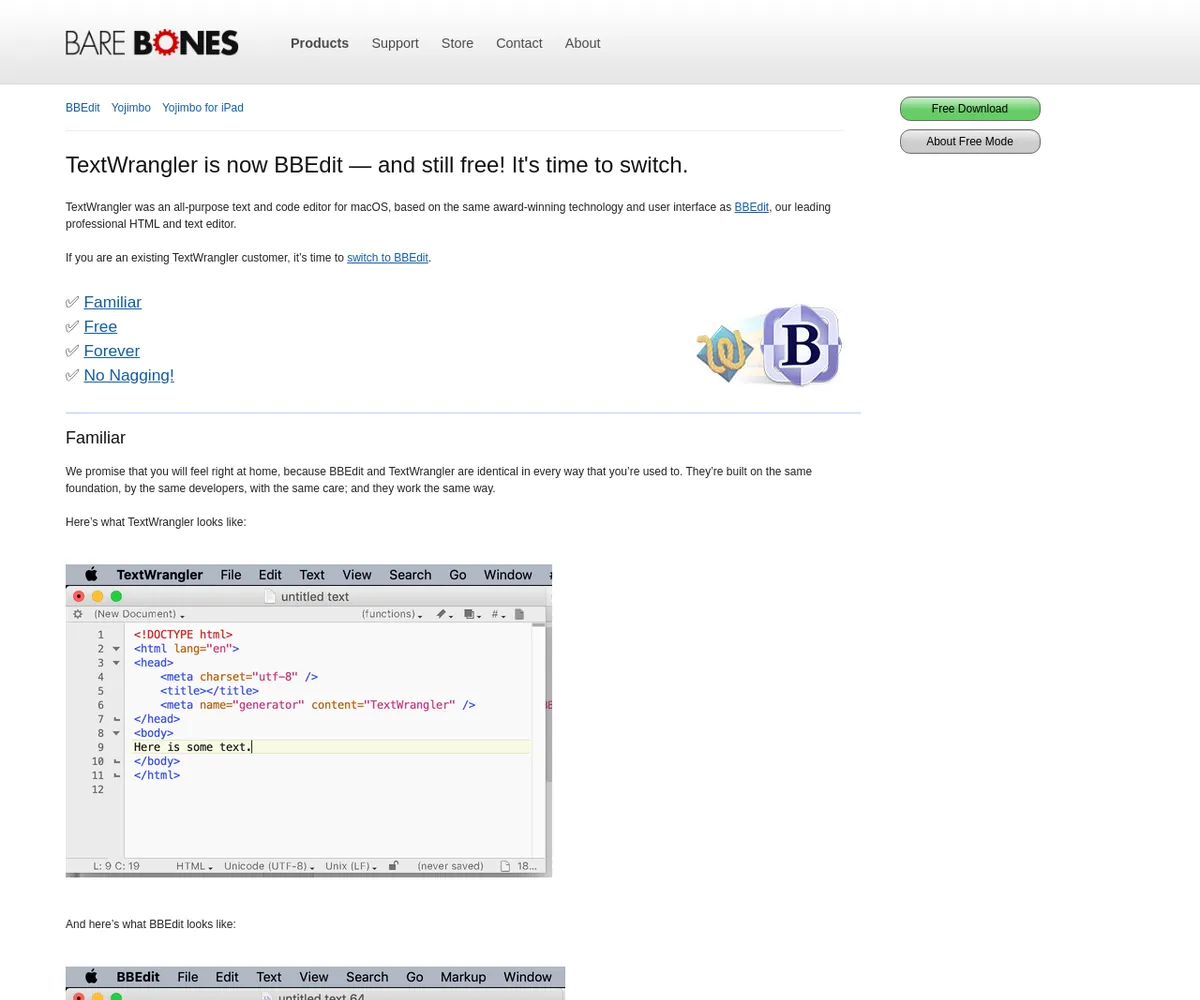
Task: Open the (functions) dropdown in TextWrangler
Action: (x=391, y=614)
